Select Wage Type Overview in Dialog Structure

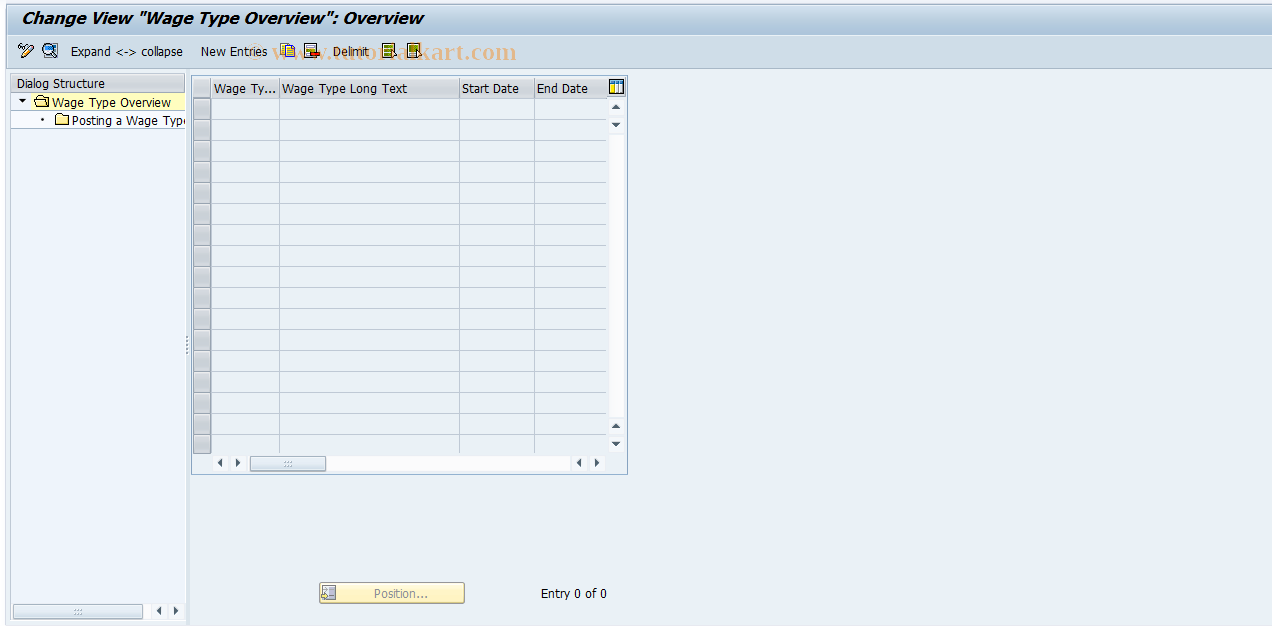[111, 102]
